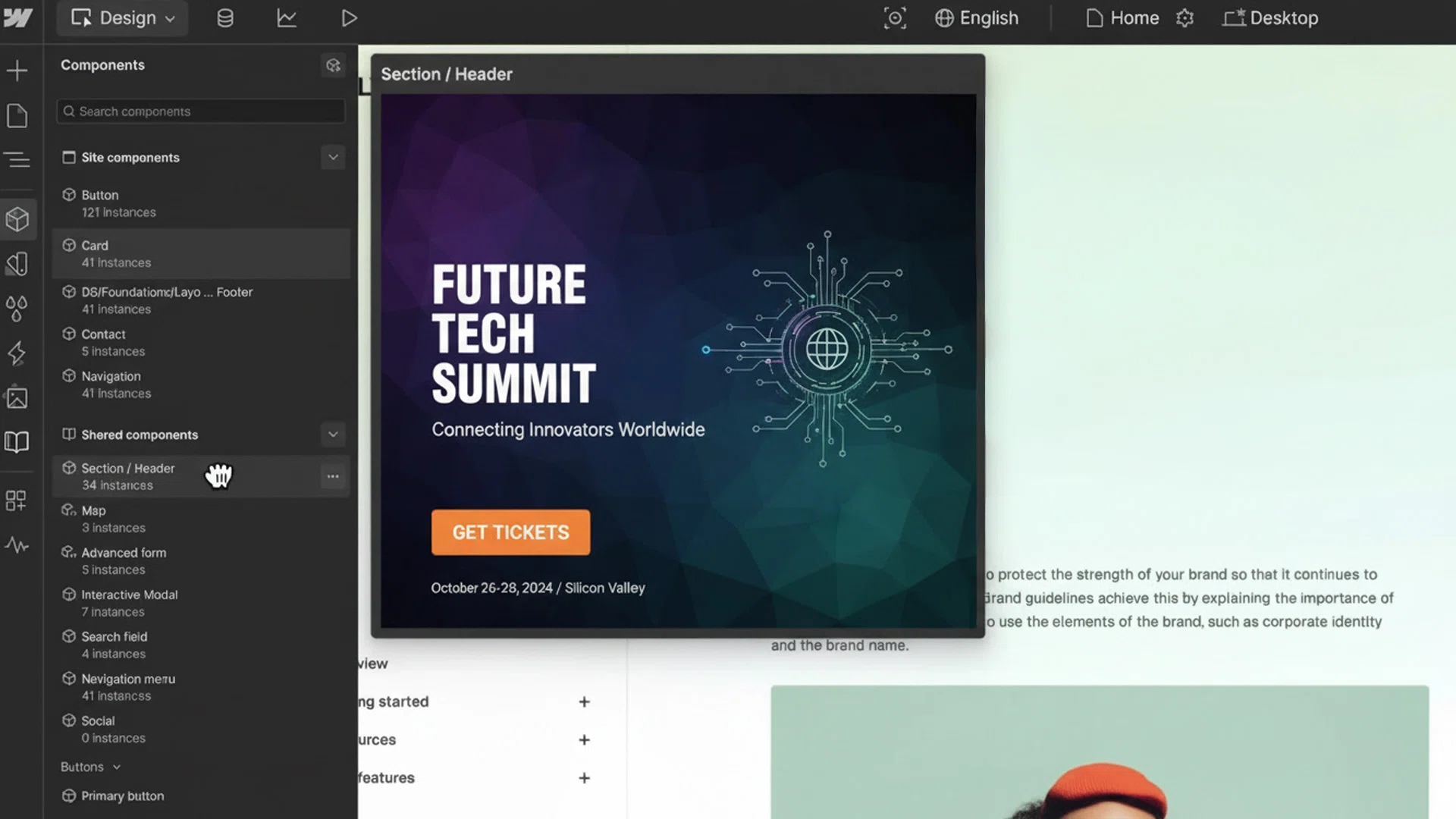The image size is (1456, 819).
Task: Open the Pages panel icon
Action: [x=17, y=115]
